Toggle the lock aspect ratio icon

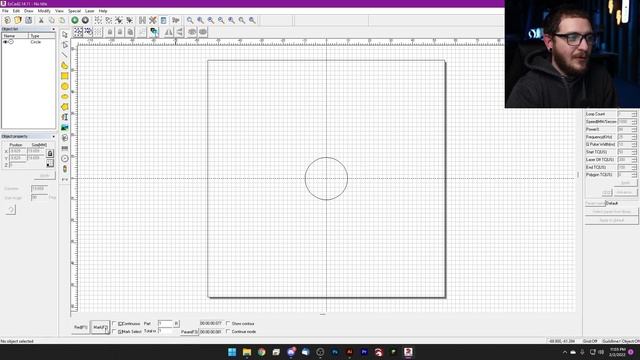pos(50,153)
